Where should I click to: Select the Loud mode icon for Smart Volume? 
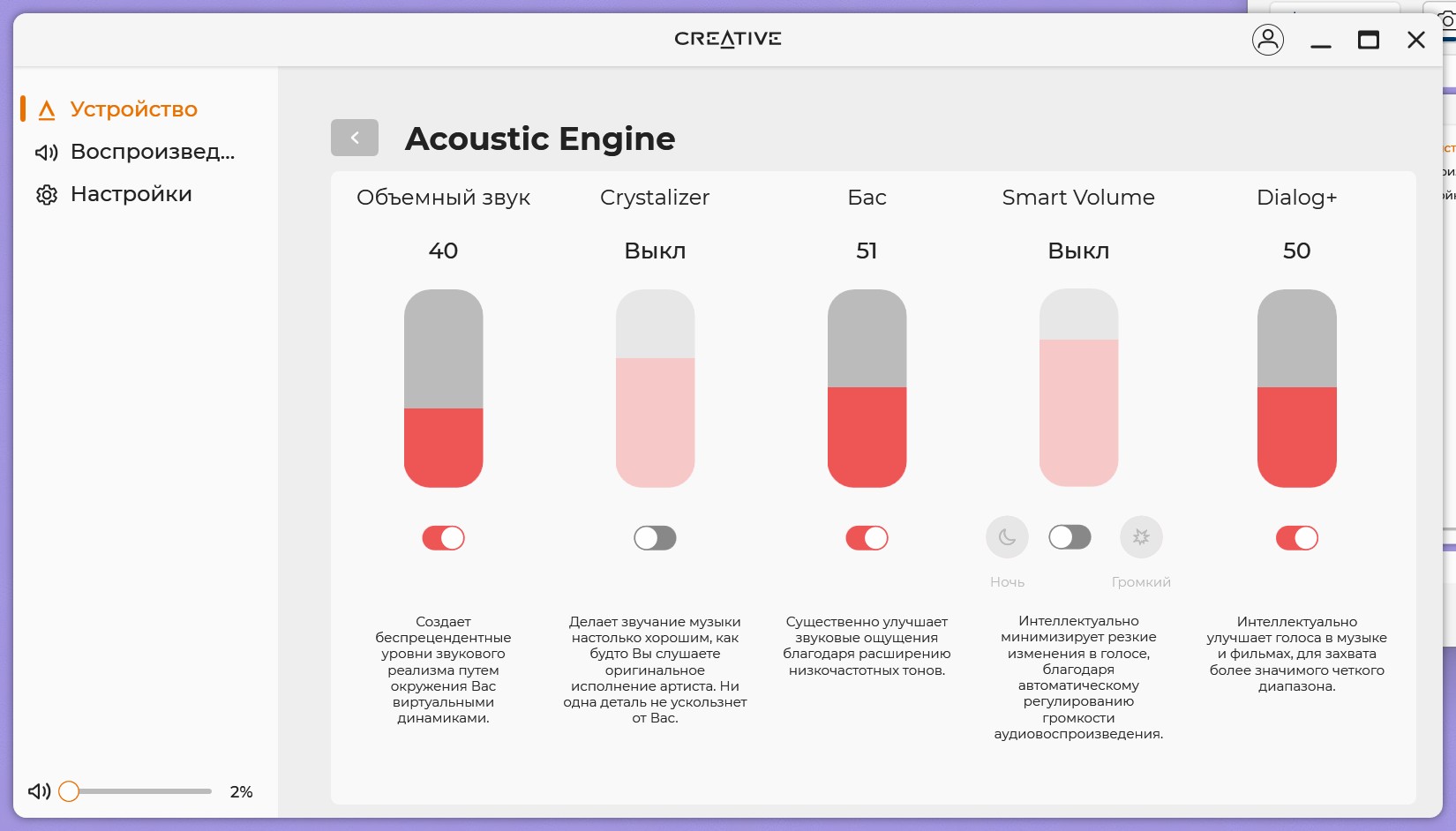coord(1141,537)
